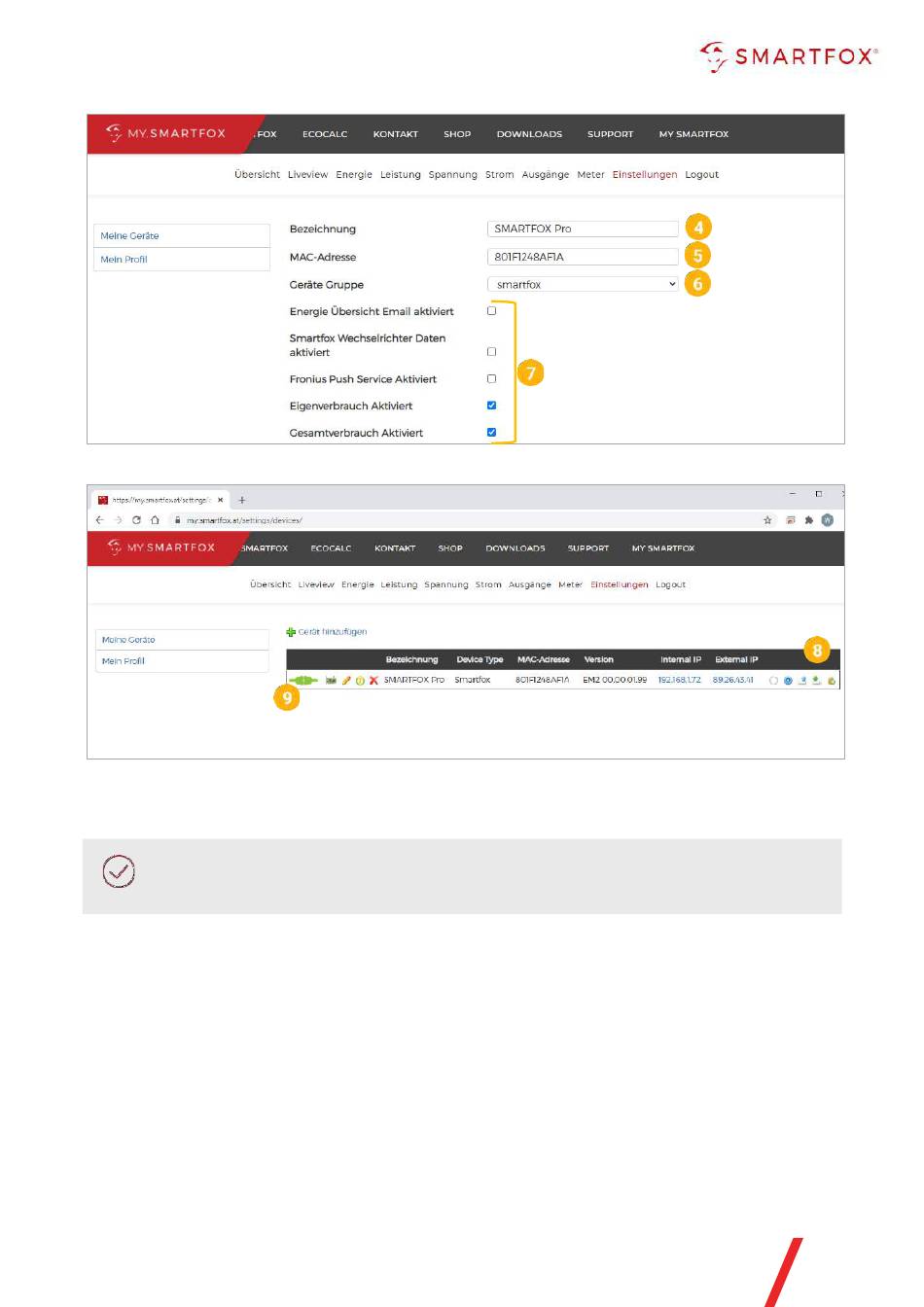
Task: Switch to Spannung in the browser window
Action: click(x=446, y=585)
